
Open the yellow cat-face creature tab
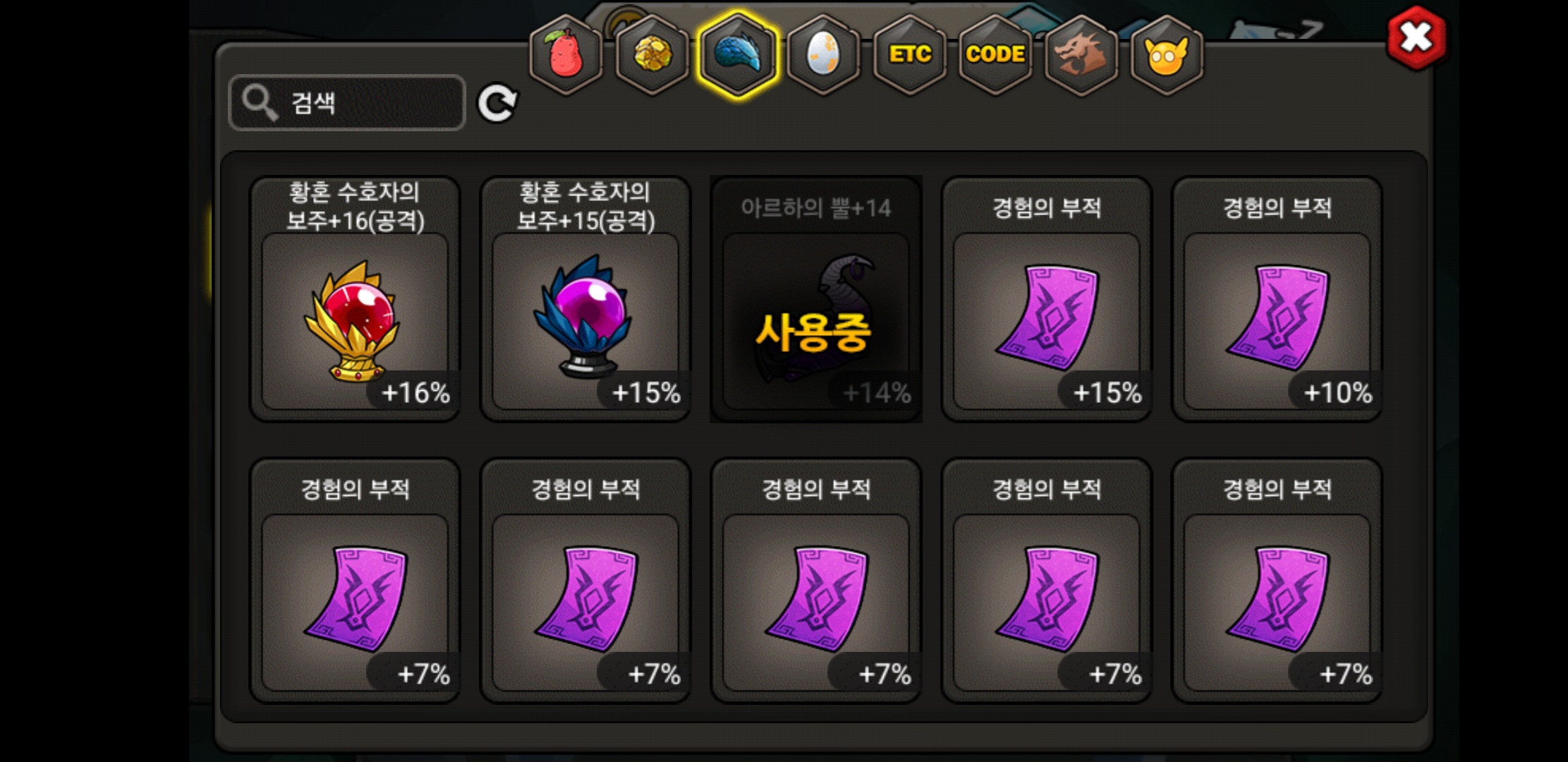coord(1167,54)
